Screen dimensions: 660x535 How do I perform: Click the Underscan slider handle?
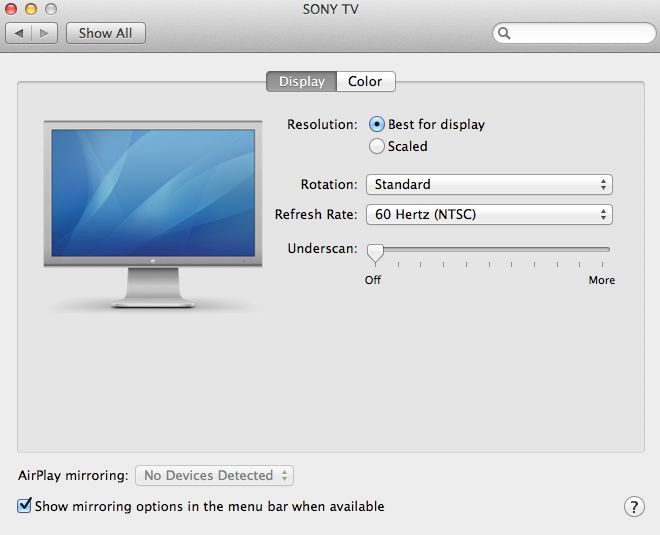click(x=375, y=253)
